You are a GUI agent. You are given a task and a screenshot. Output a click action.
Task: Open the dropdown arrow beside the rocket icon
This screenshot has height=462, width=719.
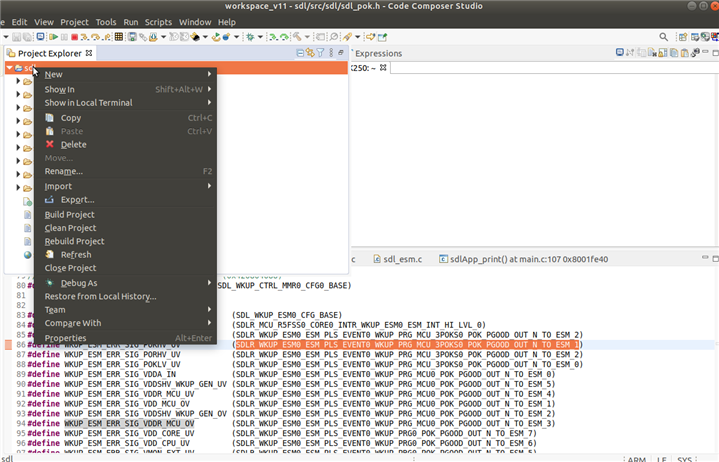point(358,37)
